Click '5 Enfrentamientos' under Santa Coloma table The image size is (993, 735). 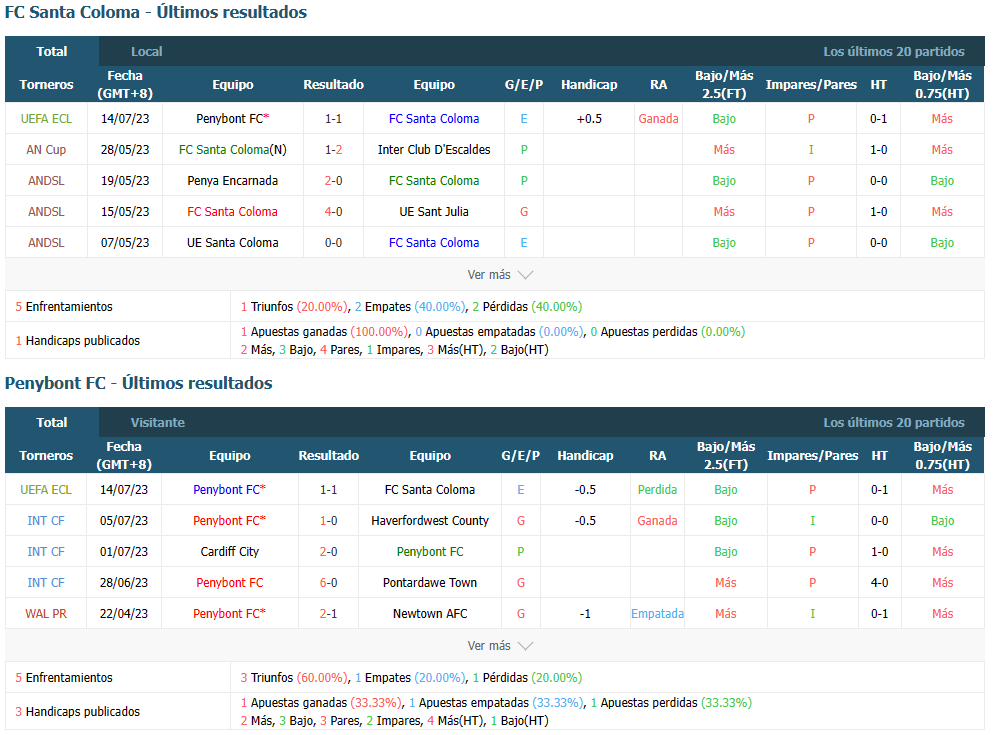[x=64, y=306]
